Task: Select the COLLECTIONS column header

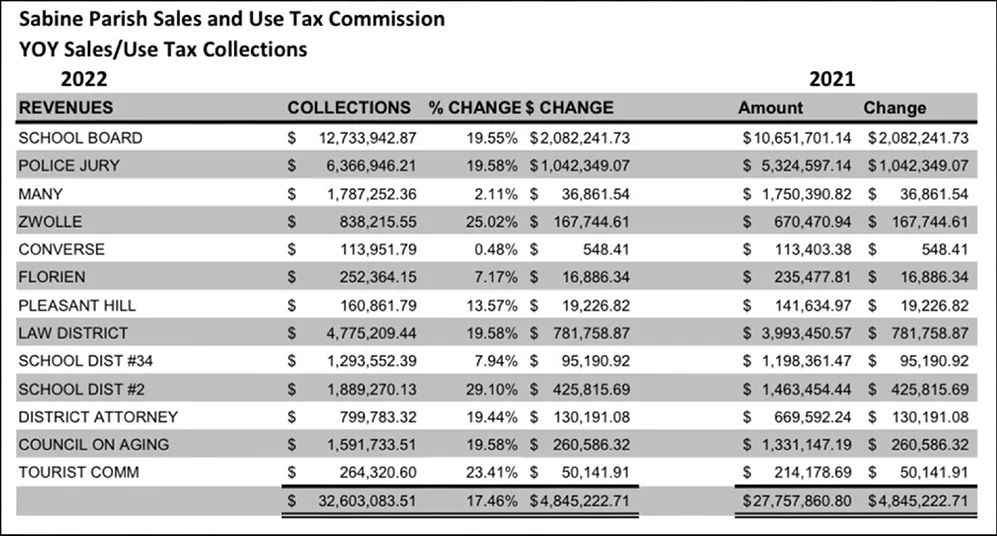Action: (x=349, y=107)
